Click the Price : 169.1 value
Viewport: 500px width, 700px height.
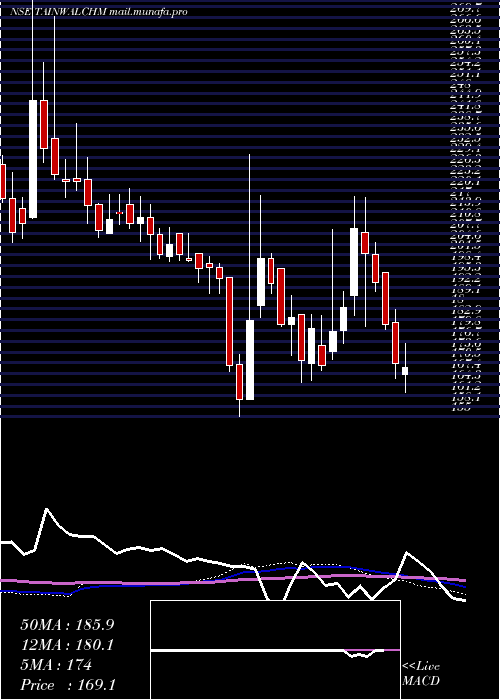[68, 685]
